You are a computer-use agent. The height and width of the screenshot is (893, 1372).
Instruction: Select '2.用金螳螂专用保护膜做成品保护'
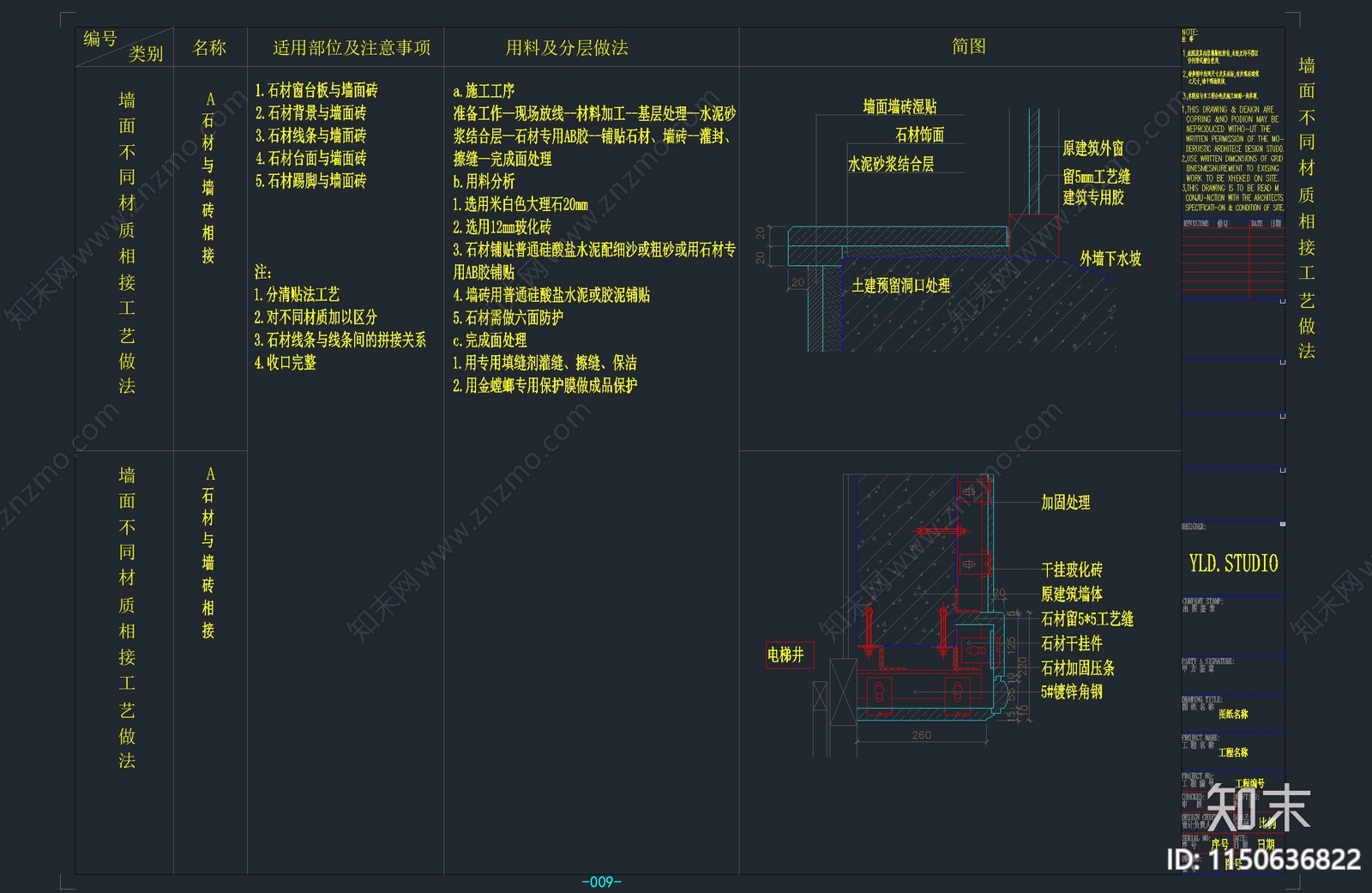(x=545, y=386)
